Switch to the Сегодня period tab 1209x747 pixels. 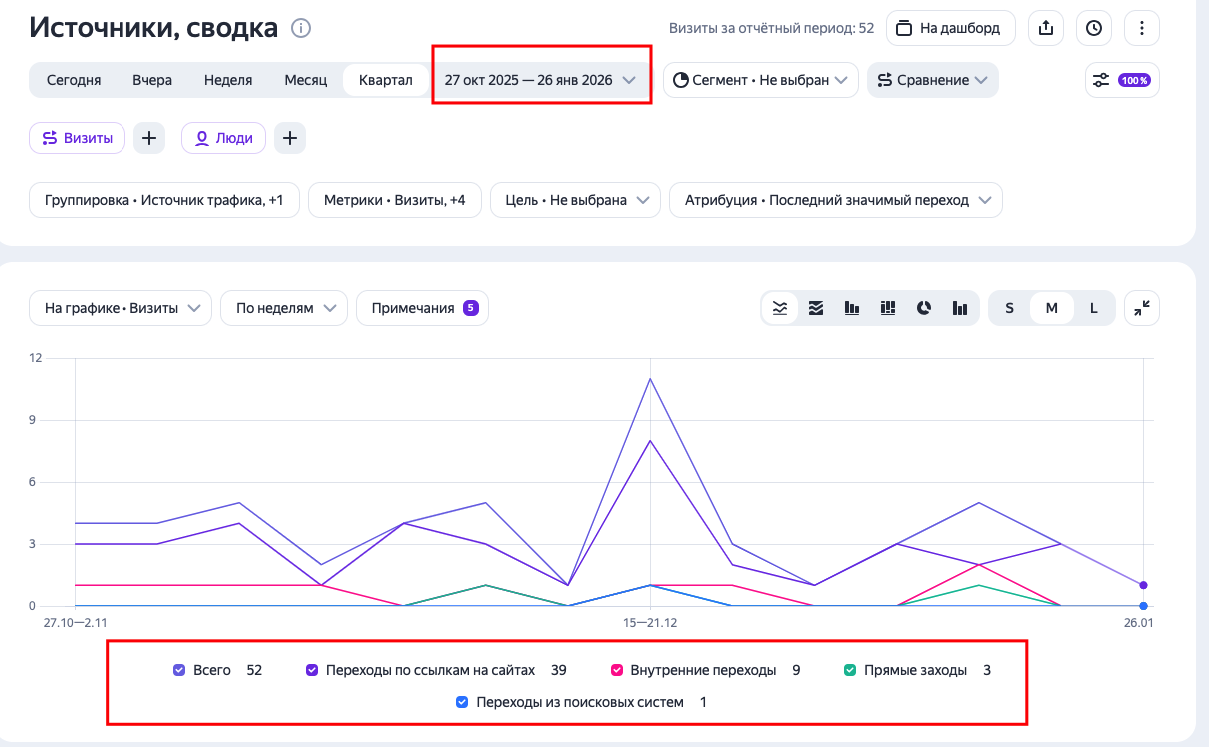74,80
